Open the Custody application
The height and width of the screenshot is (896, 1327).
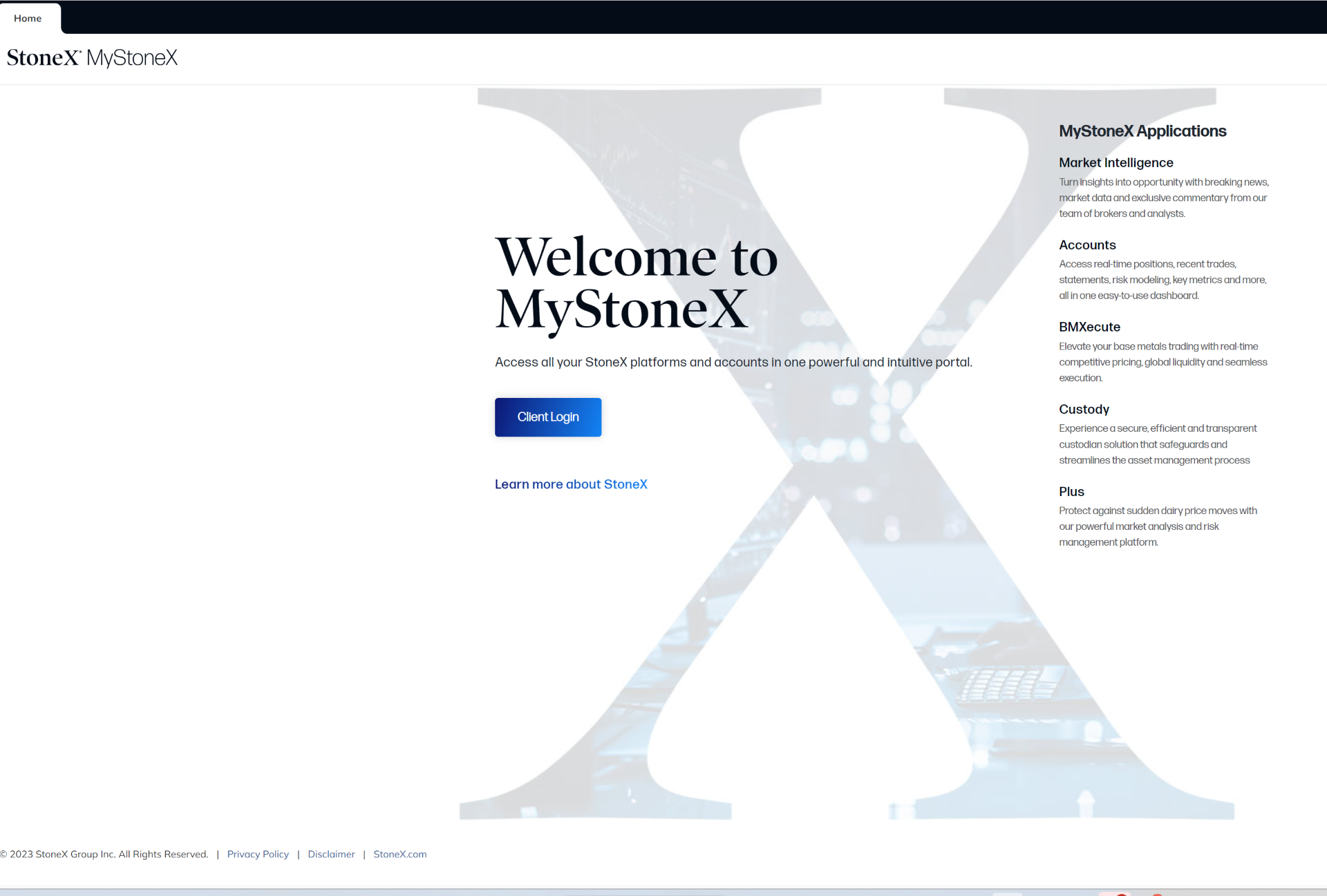1084,409
